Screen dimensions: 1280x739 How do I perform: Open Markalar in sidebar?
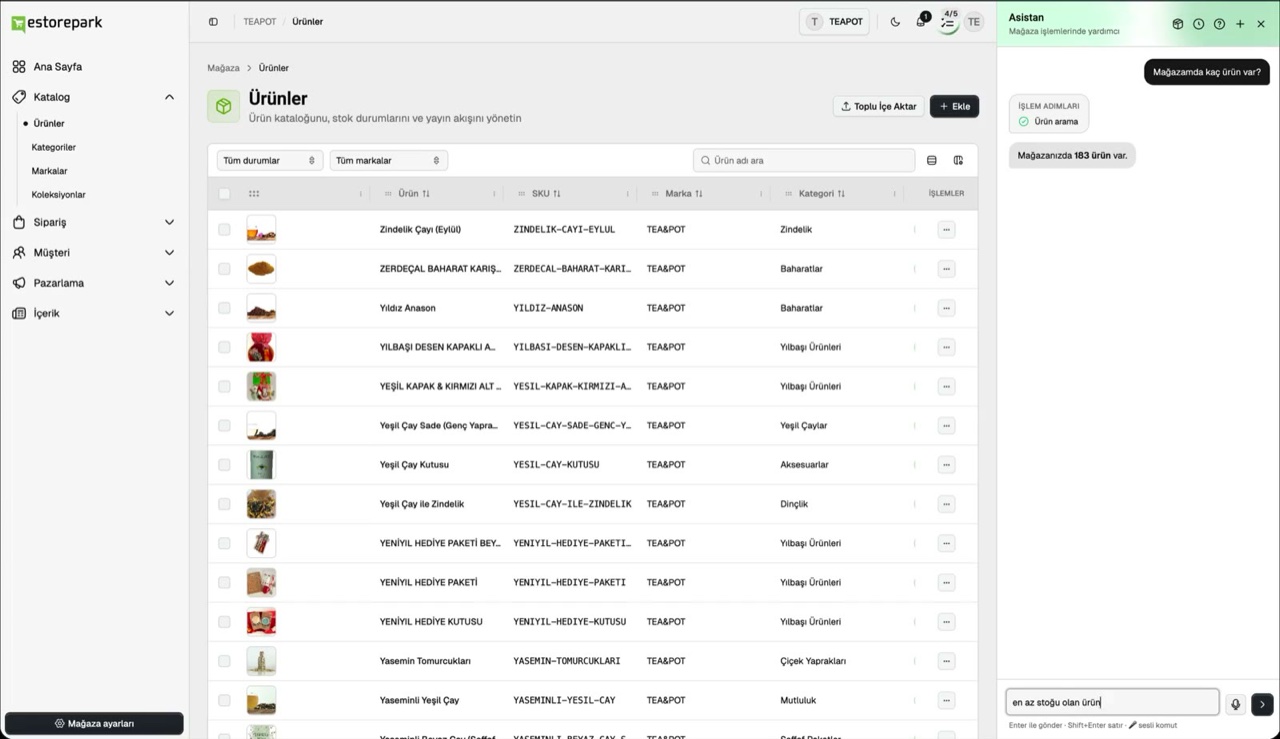(x=49, y=171)
